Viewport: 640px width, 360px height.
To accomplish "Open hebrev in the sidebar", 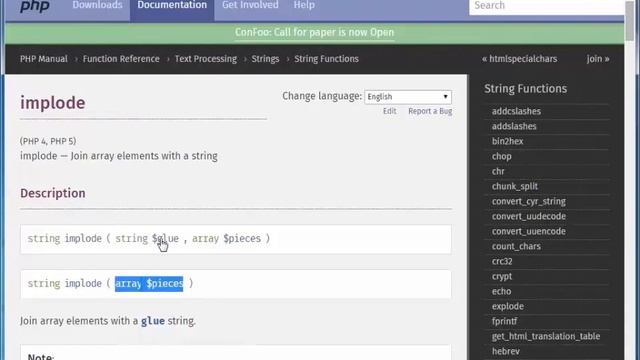I will click(x=506, y=351).
